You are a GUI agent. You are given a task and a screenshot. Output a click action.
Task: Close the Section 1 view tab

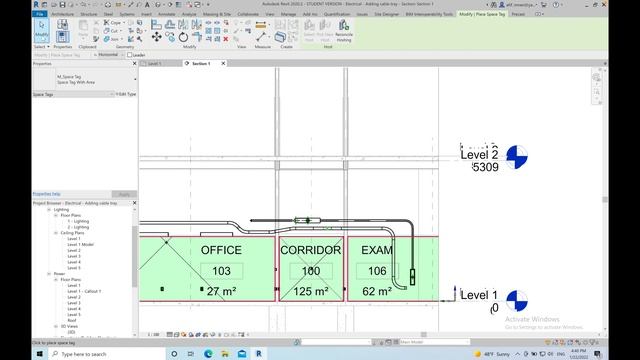[x=223, y=64]
